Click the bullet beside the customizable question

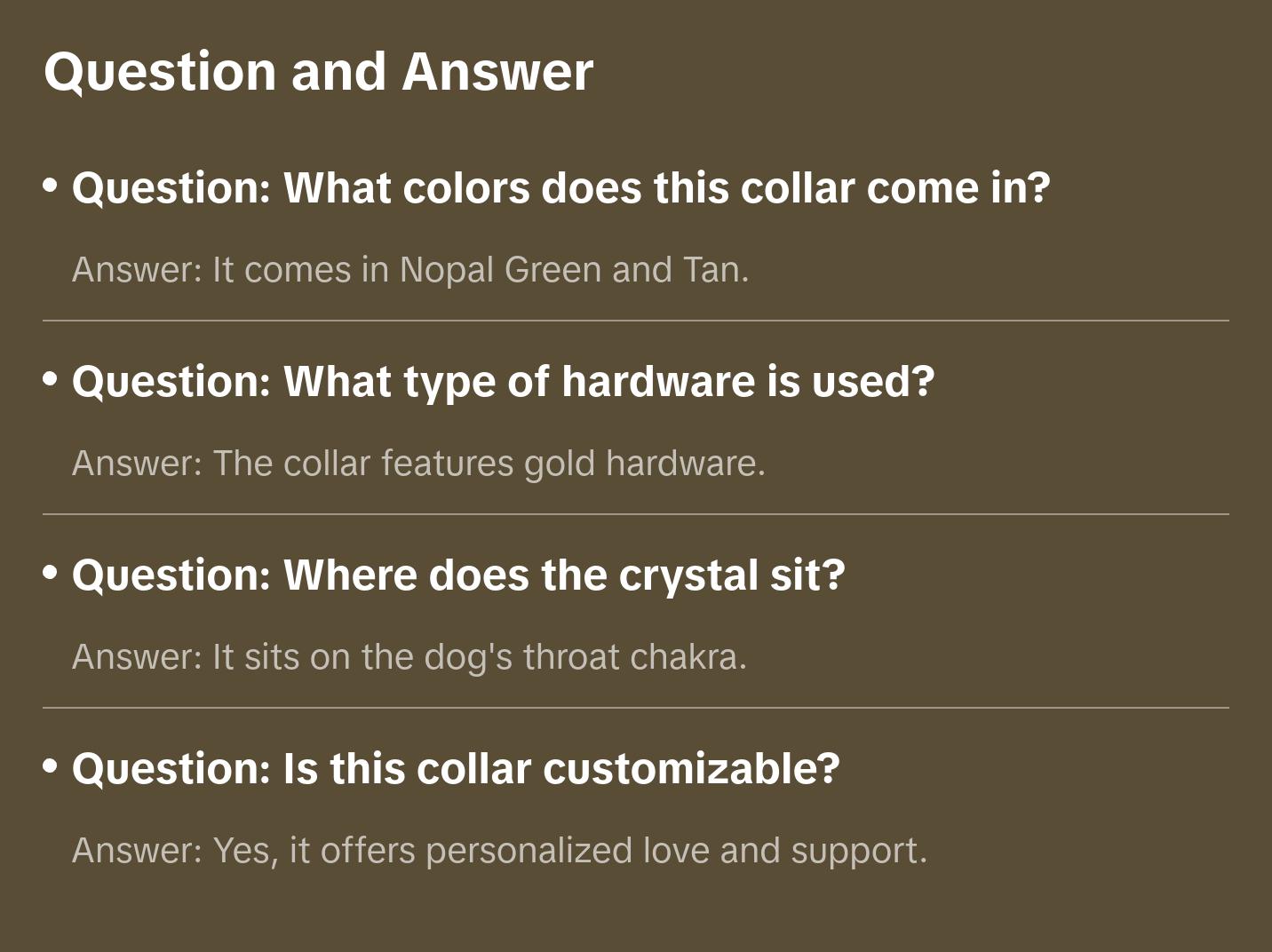pyautogui.click(x=51, y=766)
